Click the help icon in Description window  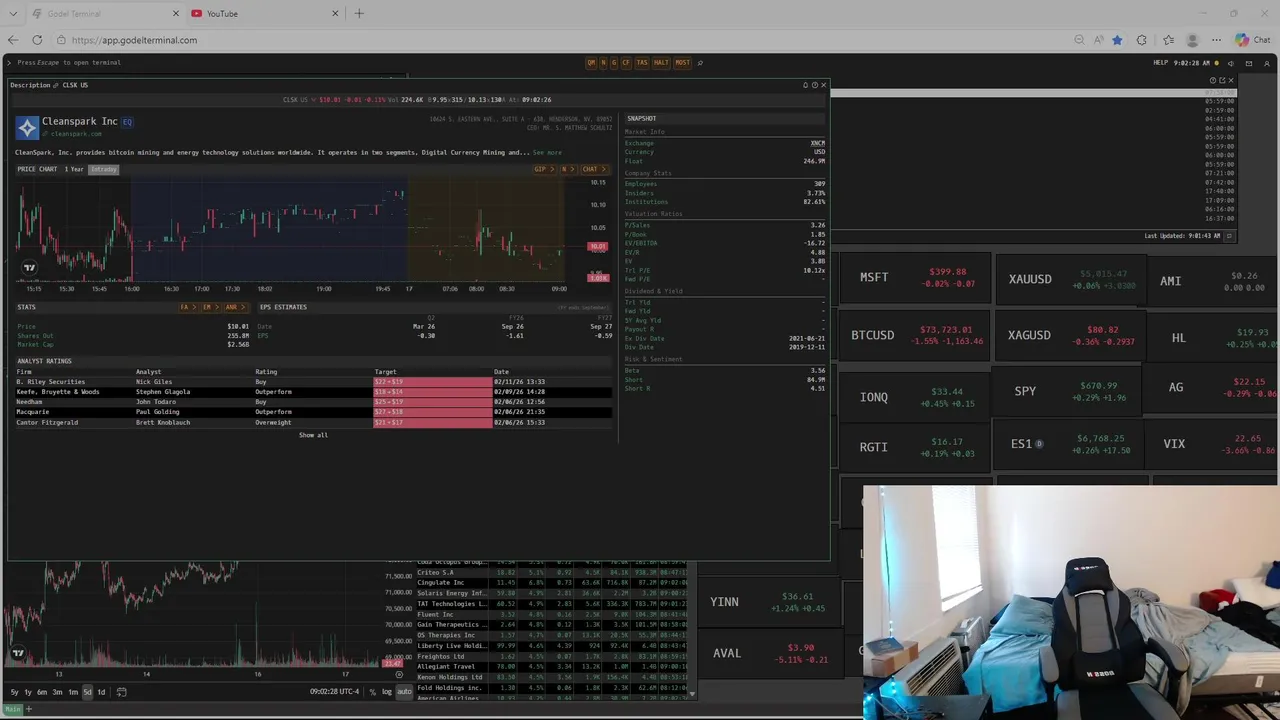(815, 85)
